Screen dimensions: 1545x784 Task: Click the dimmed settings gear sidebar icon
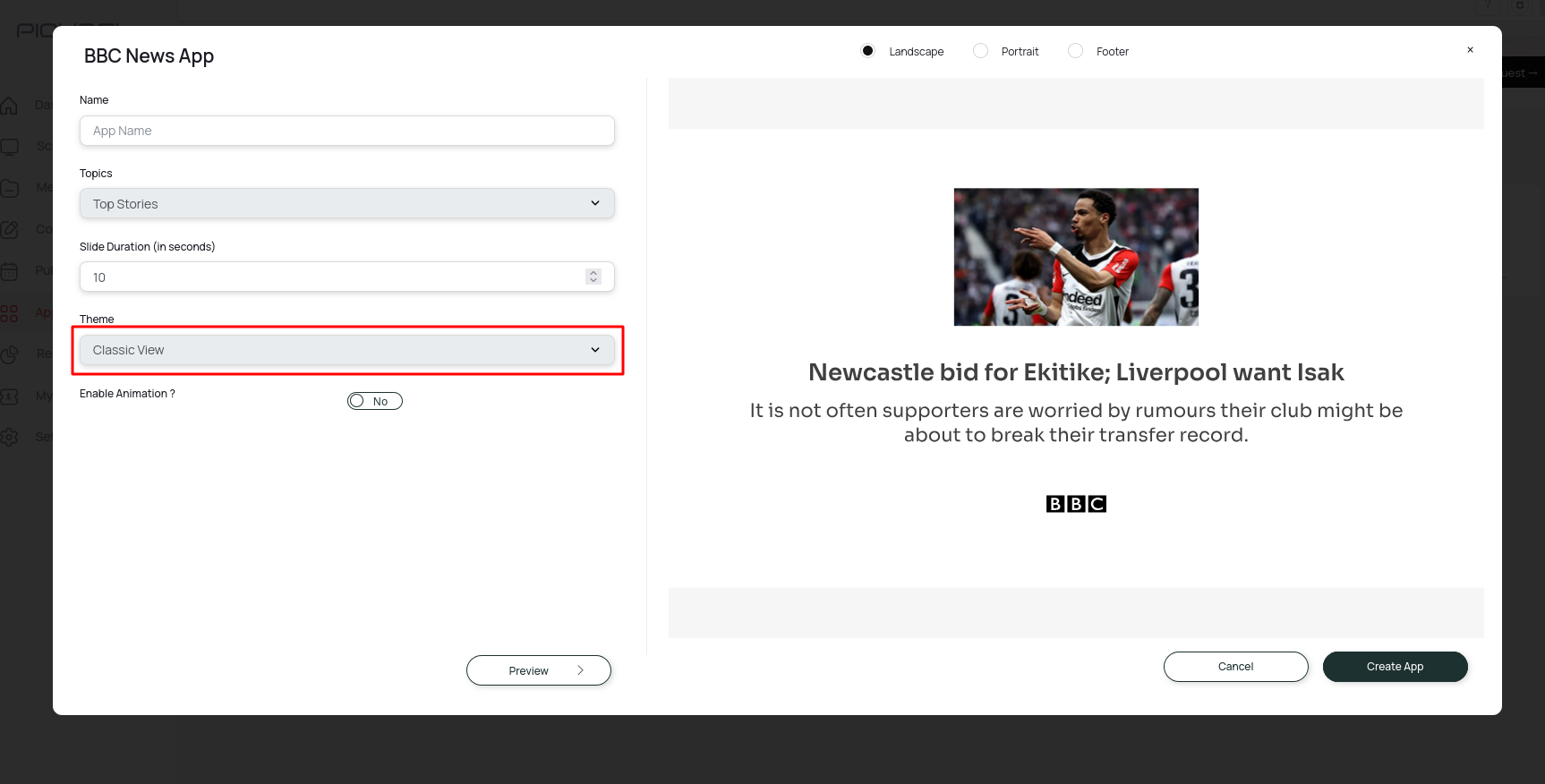pos(9,437)
